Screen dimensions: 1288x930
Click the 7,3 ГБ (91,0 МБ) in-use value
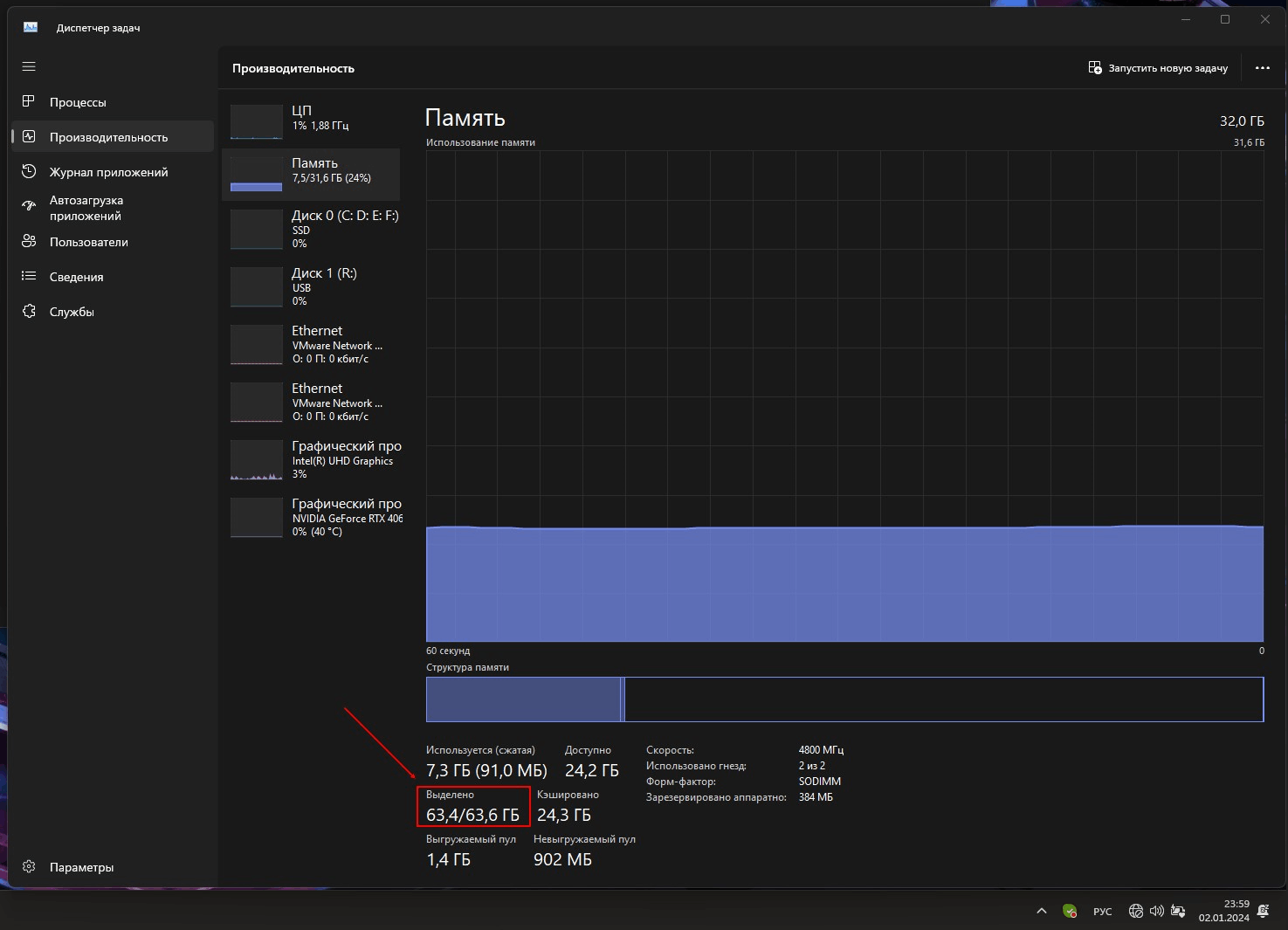[486, 770]
